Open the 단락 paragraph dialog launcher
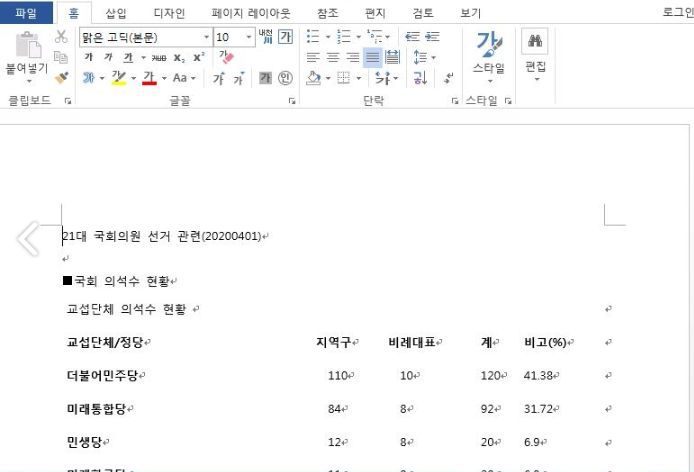 tap(455, 101)
